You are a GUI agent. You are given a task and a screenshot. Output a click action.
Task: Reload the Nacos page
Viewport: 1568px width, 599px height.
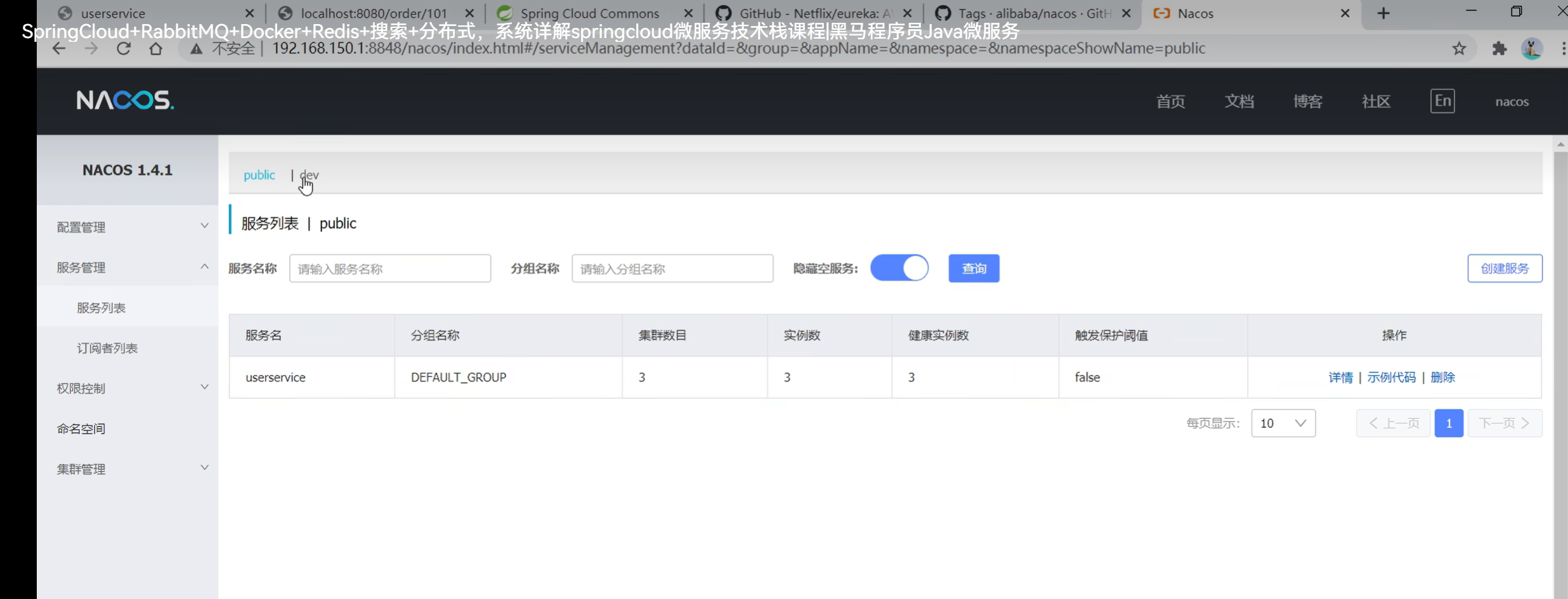coord(124,48)
